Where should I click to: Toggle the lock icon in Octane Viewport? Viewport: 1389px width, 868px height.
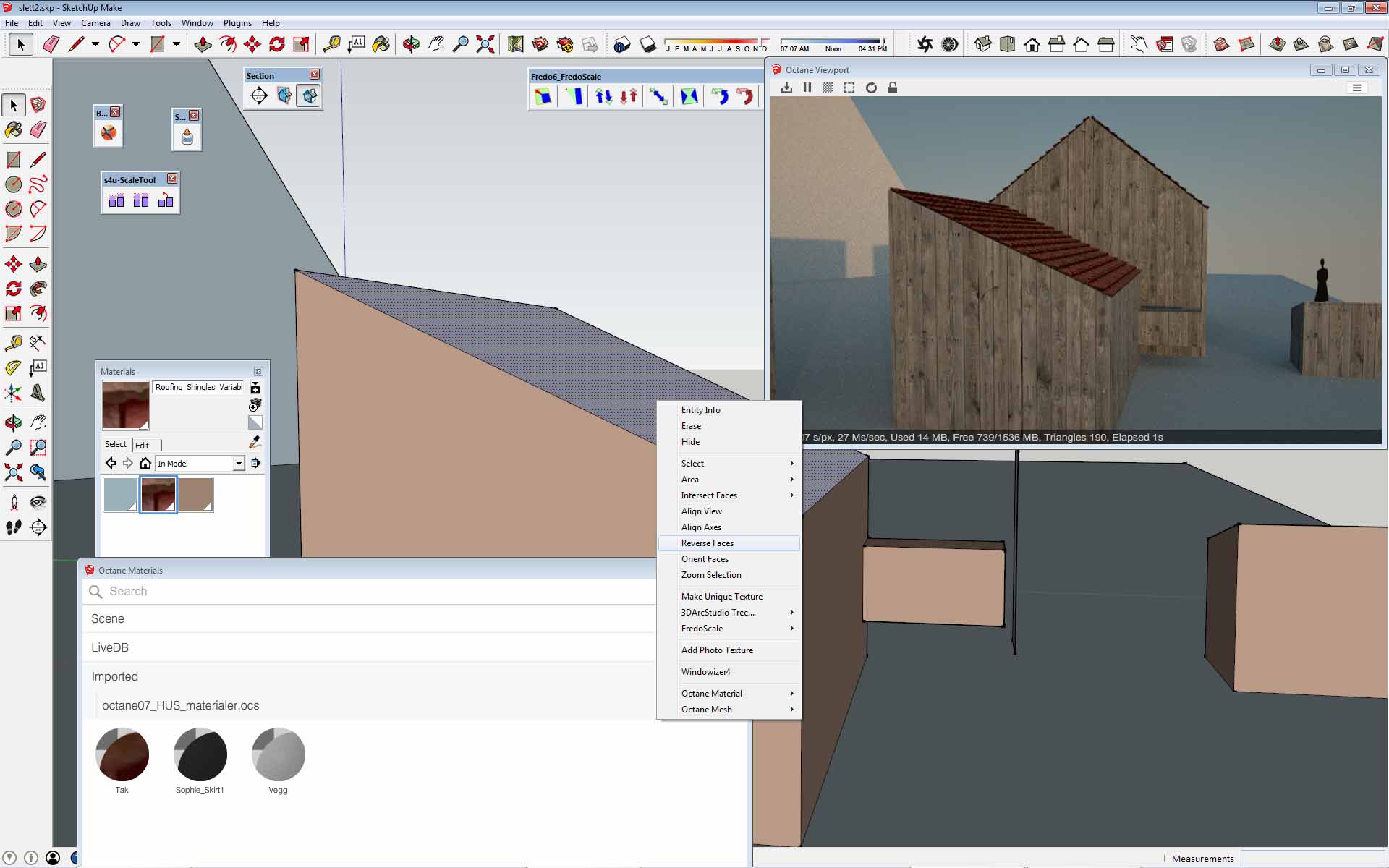893,88
